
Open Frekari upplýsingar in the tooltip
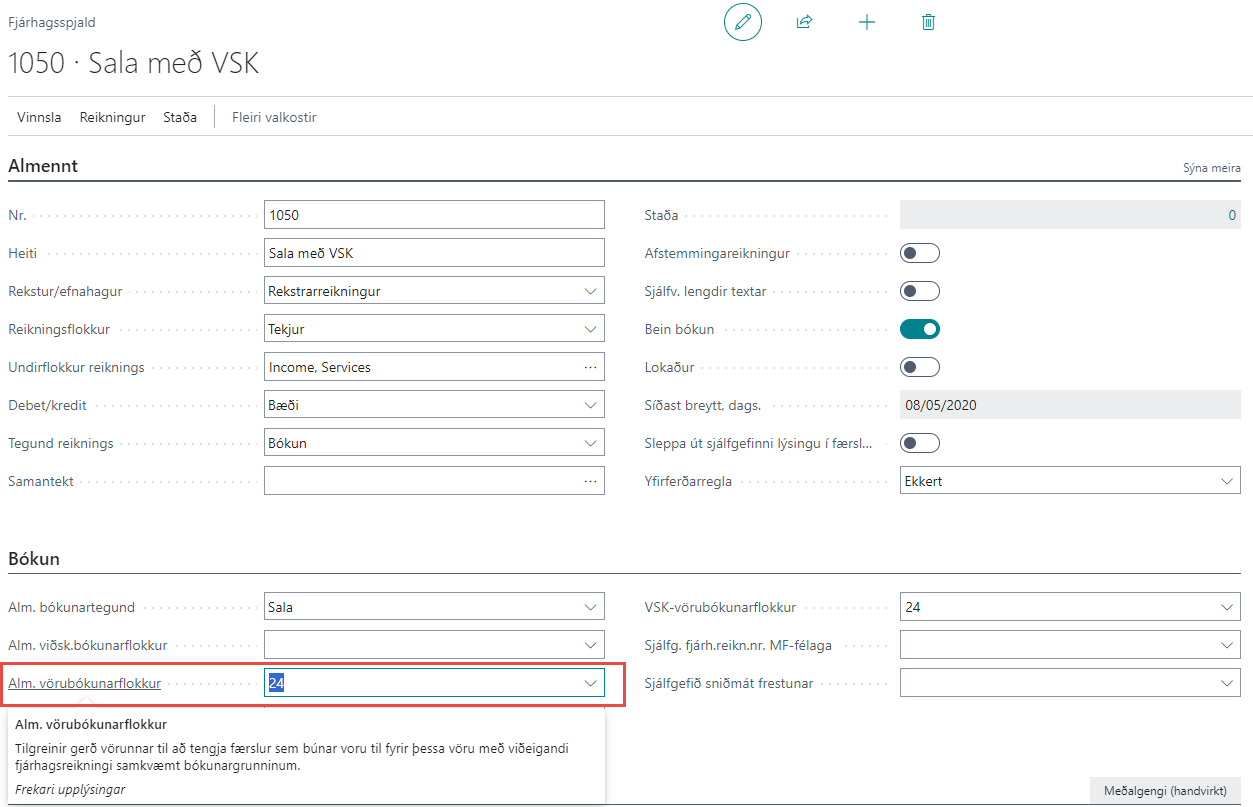[70, 789]
